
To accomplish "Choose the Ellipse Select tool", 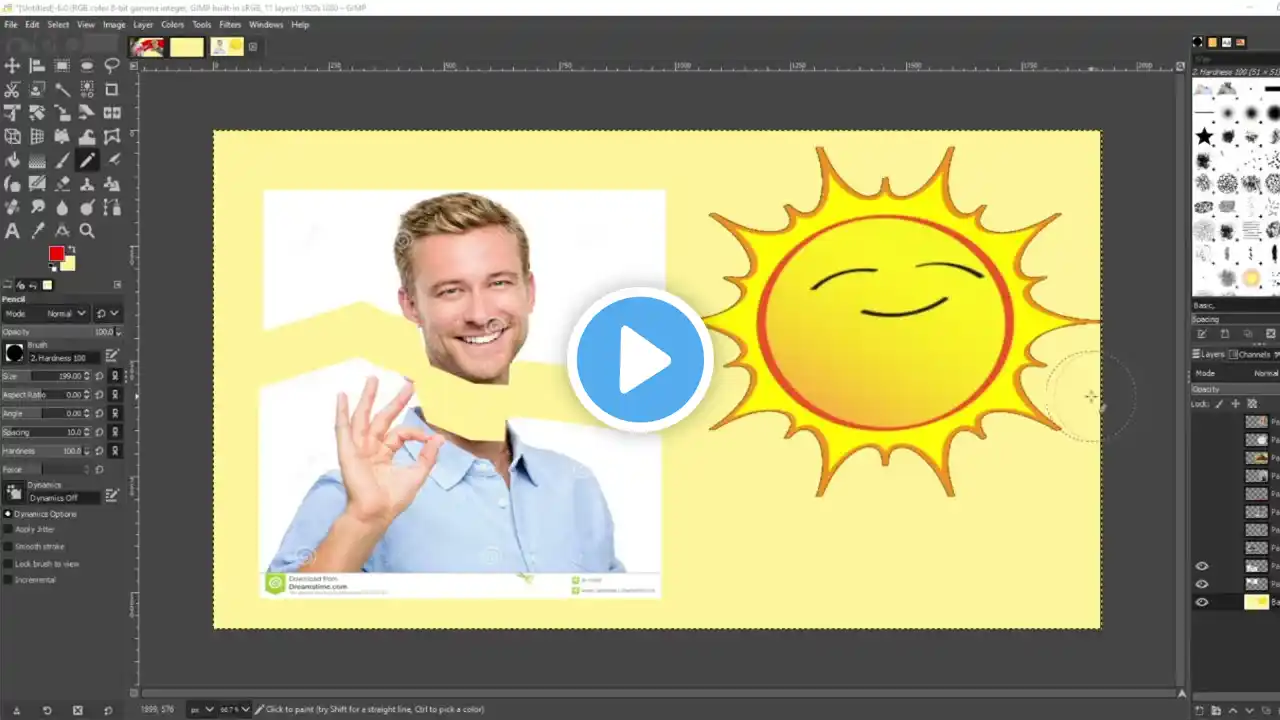I will [87, 66].
